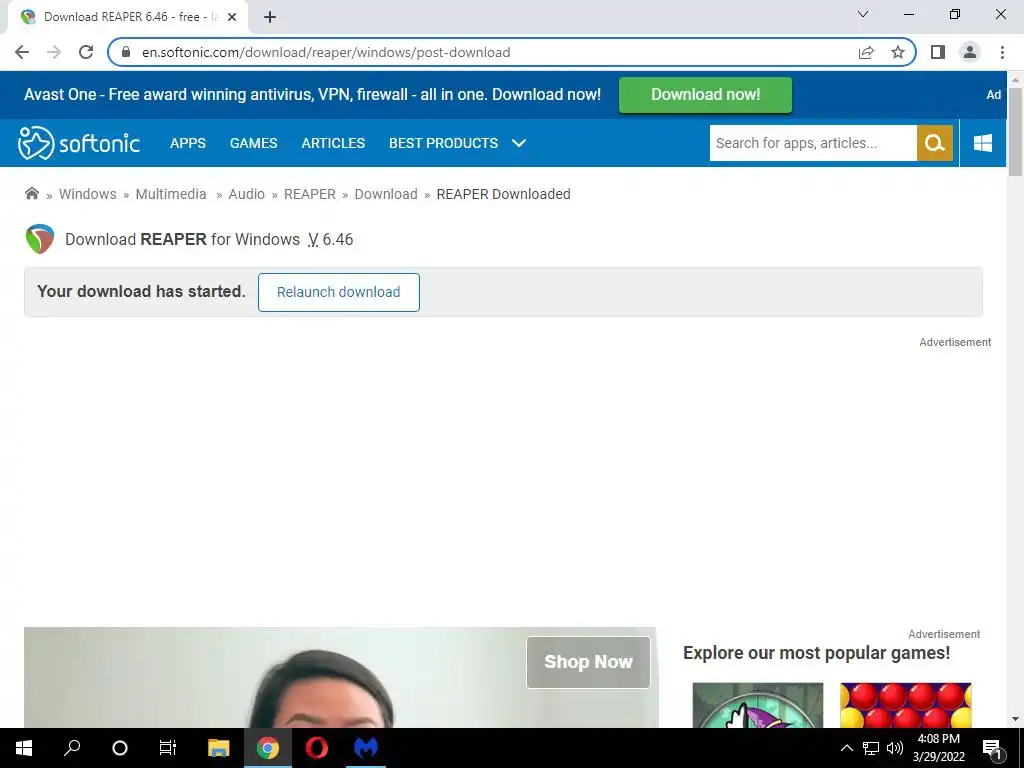Click the Softonic logo
This screenshot has width=1024, height=768.
[x=79, y=143]
